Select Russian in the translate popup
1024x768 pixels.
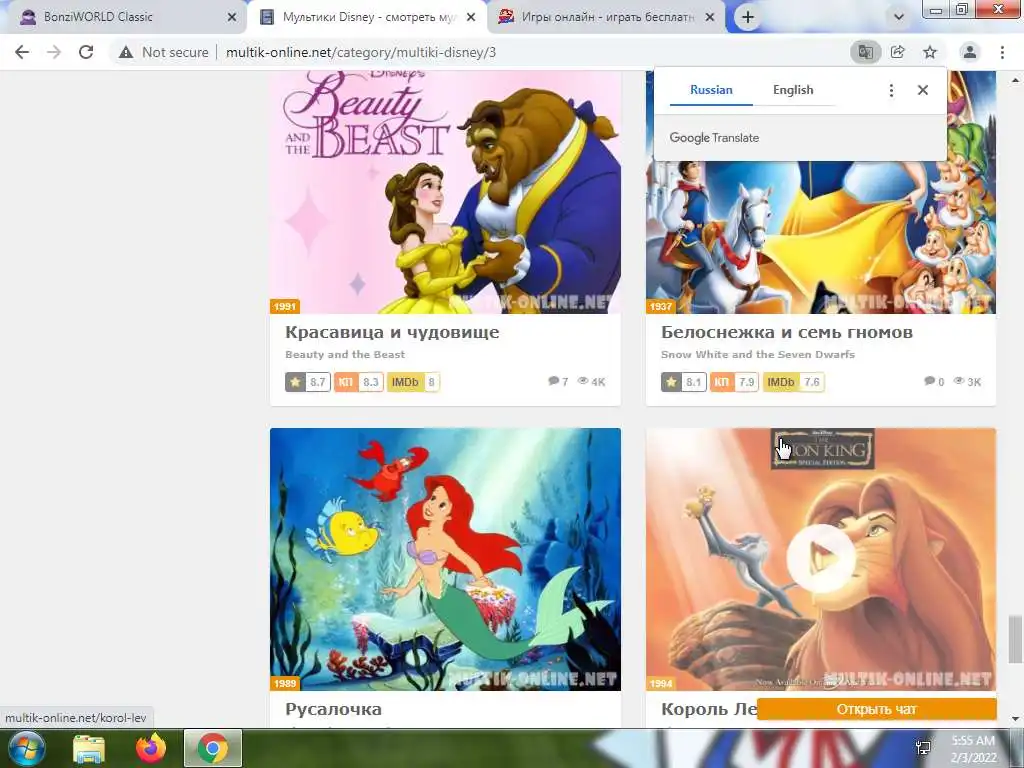click(711, 90)
